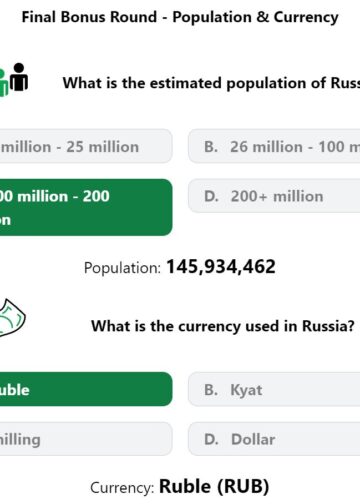The height and width of the screenshot is (504, 360).
Task: Choose answer D. Dollar
Action: [274, 439]
